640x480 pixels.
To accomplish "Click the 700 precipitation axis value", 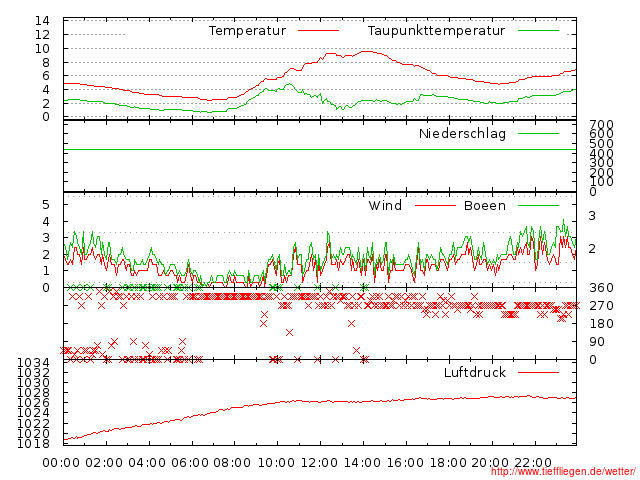I will [x=601, y=124].
